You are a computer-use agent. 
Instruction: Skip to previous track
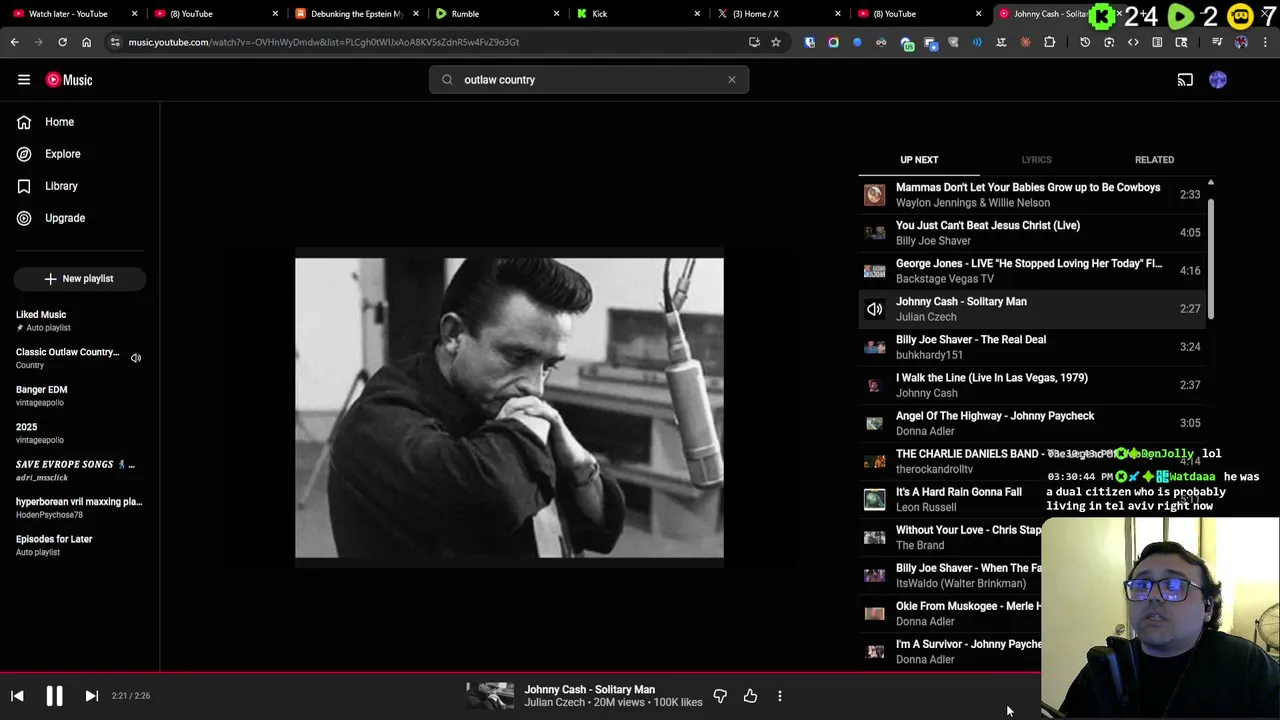pos(17,696)
